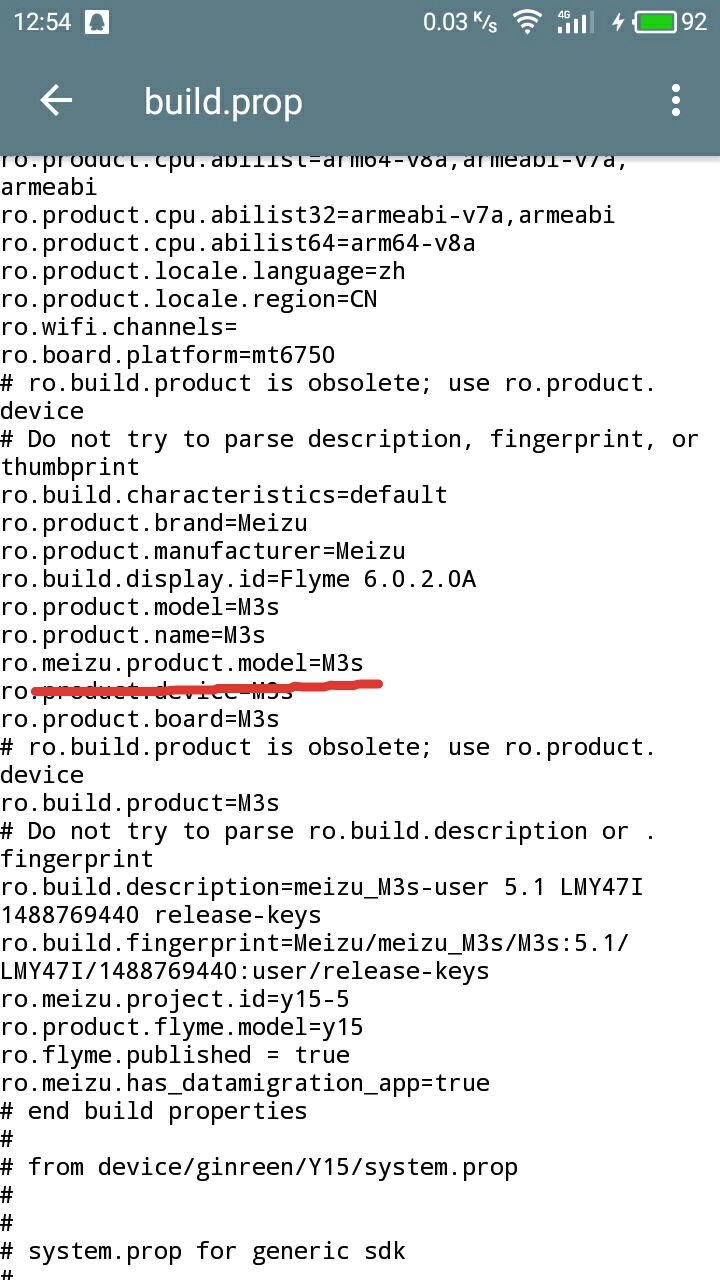Screen dimensions: 720x1280
Task: Tap the '# end build properties' comment
Action: [x=154, y=1111]
